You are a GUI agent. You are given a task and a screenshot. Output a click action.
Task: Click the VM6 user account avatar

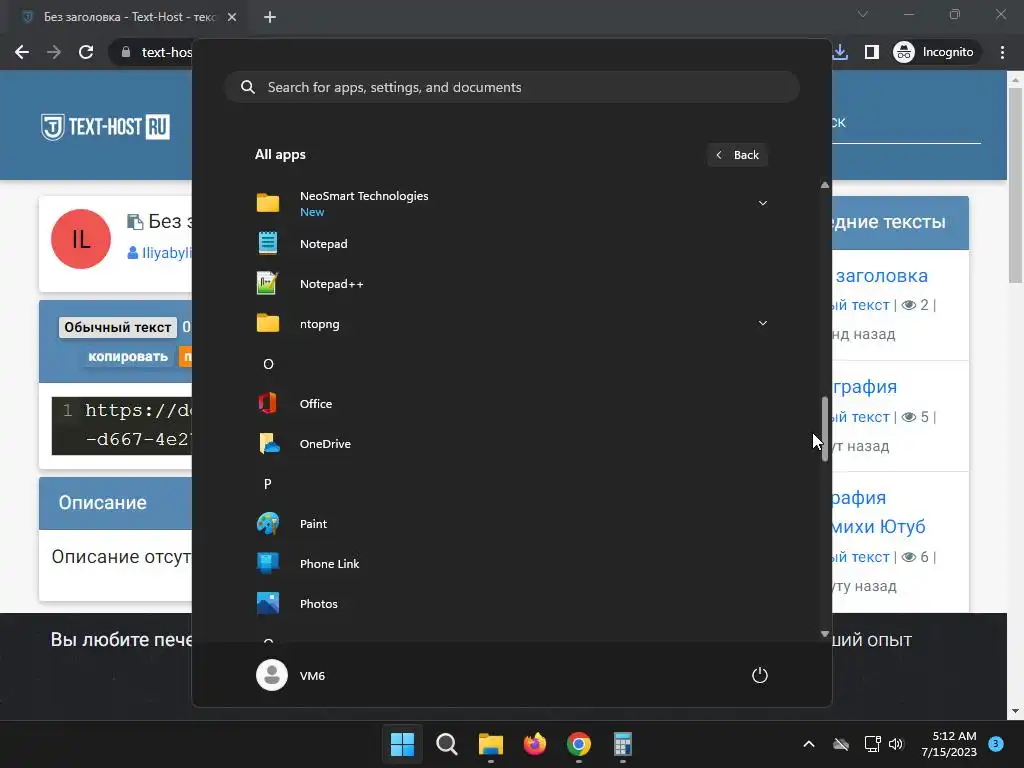[272, 675]
